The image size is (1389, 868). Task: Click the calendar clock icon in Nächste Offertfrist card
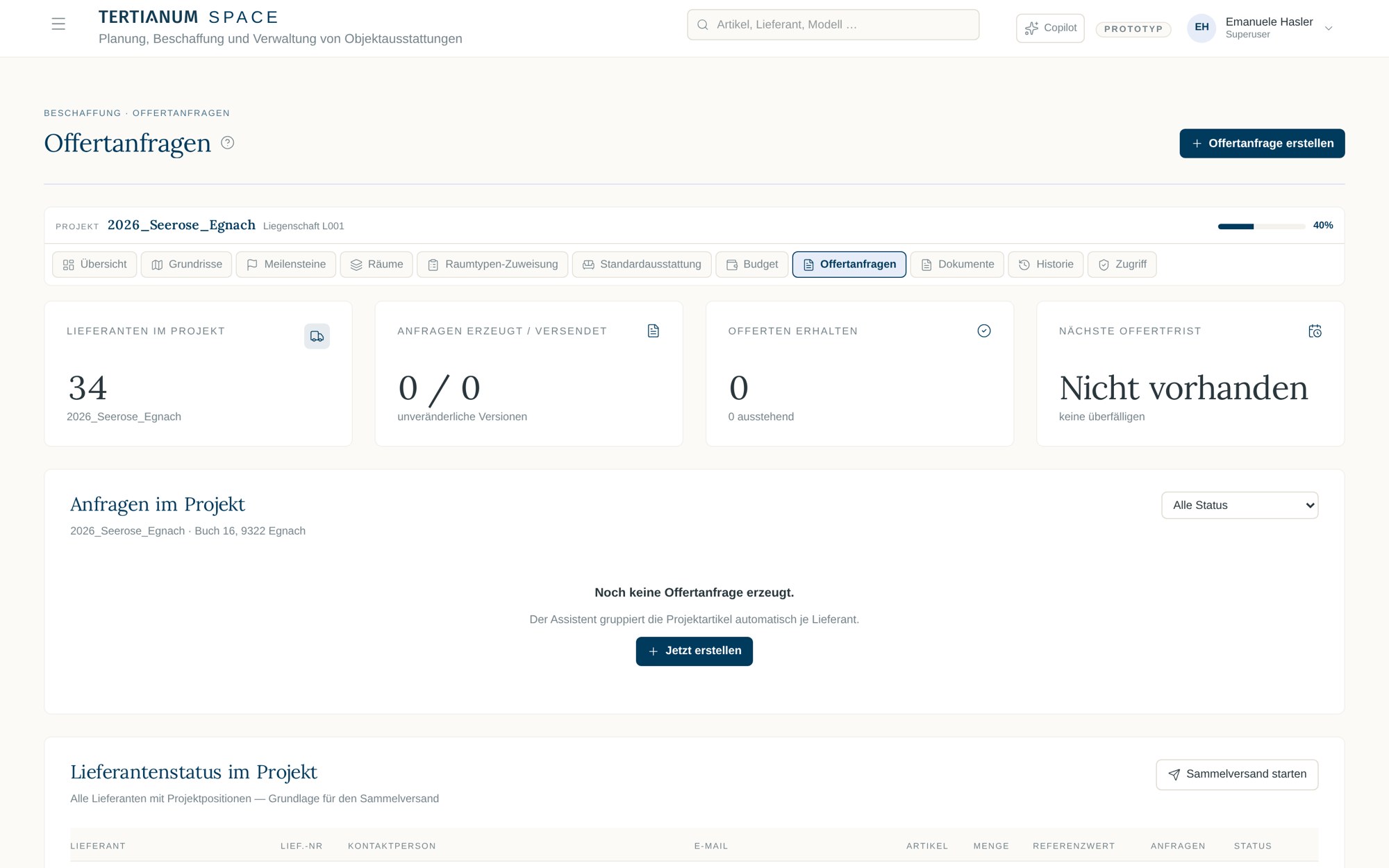pyautogui.click(x=1315, y=331)
